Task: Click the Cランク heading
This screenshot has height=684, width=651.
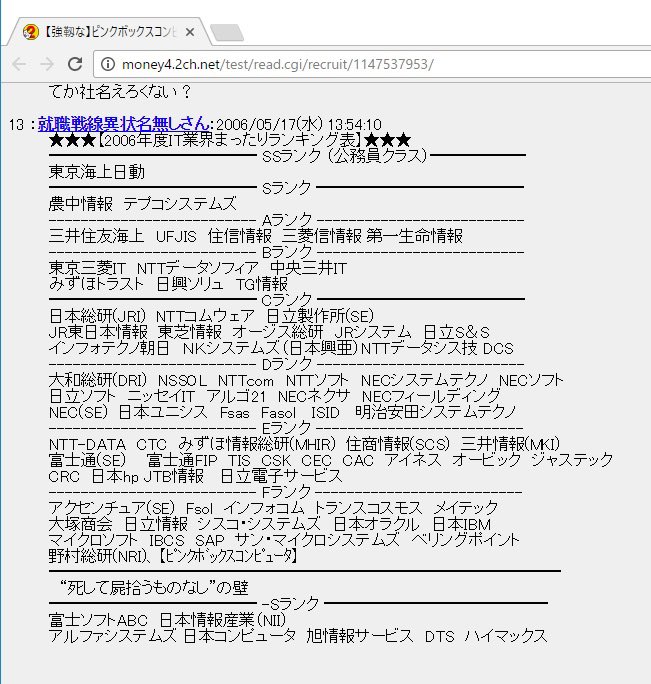Action: point(287,300)
